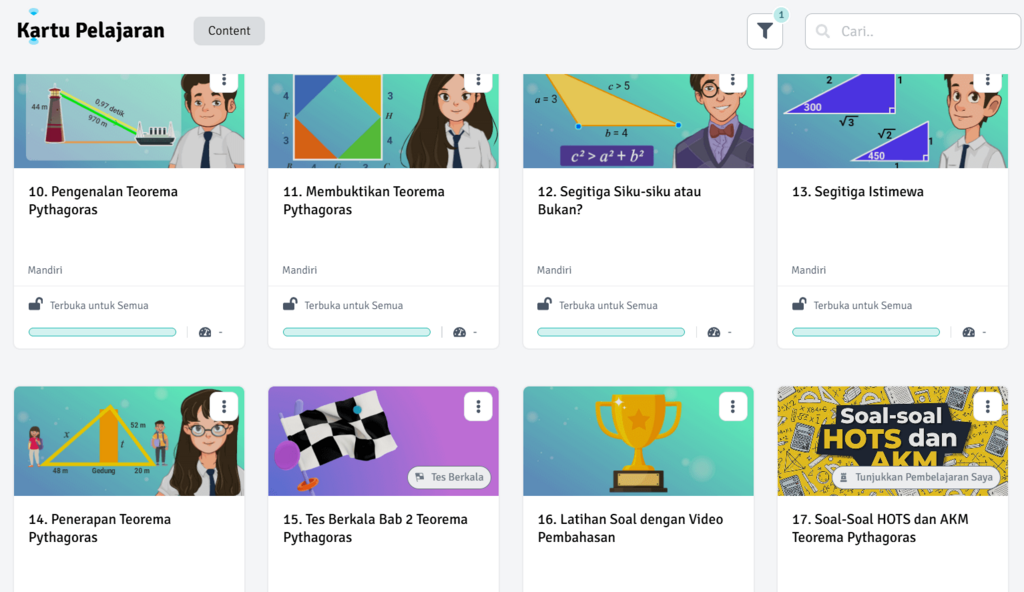Click Tunjukkan Pembelajaran Saya label
The height and width of the screenshot is (592, 1024).
click(x=916, y=477)
